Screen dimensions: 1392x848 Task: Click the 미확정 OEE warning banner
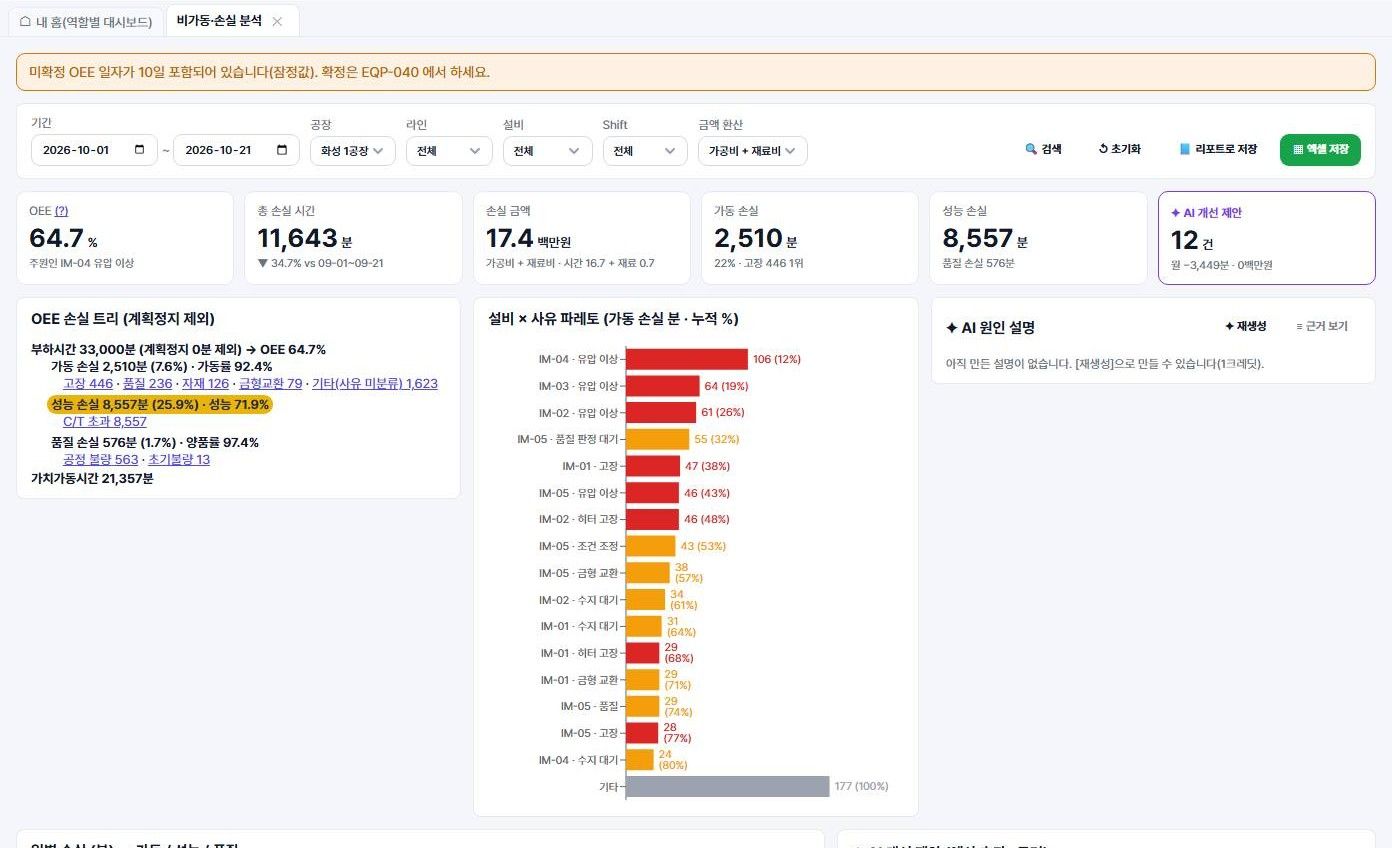696,72
